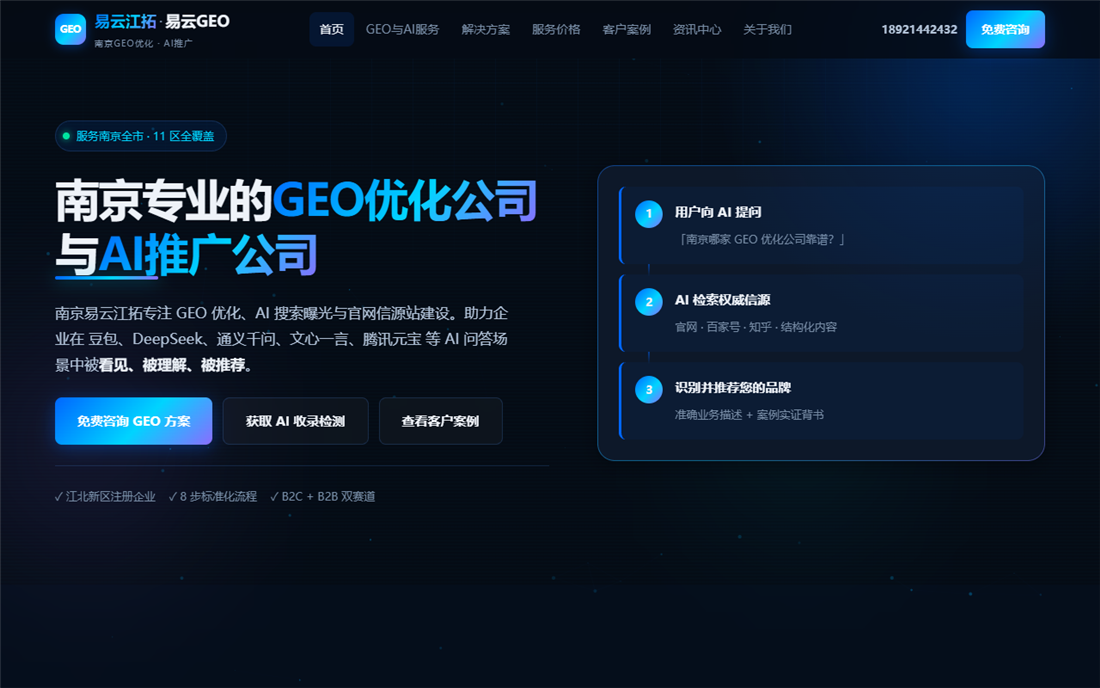Go to 关于我们 page
1100x688 pixels.
767,29
